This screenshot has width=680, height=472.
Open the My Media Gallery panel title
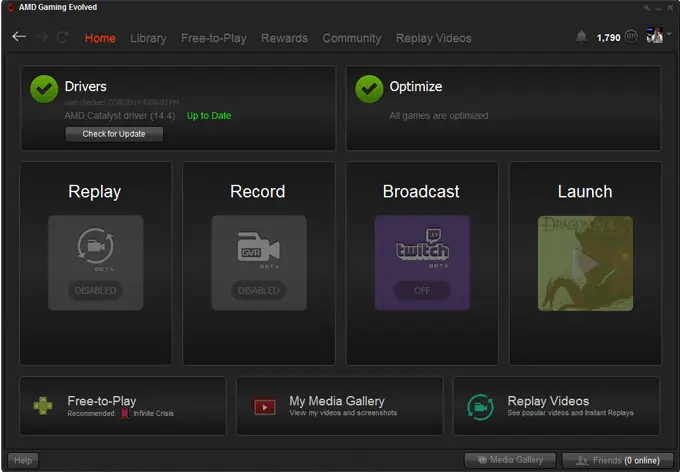point(337,401)
